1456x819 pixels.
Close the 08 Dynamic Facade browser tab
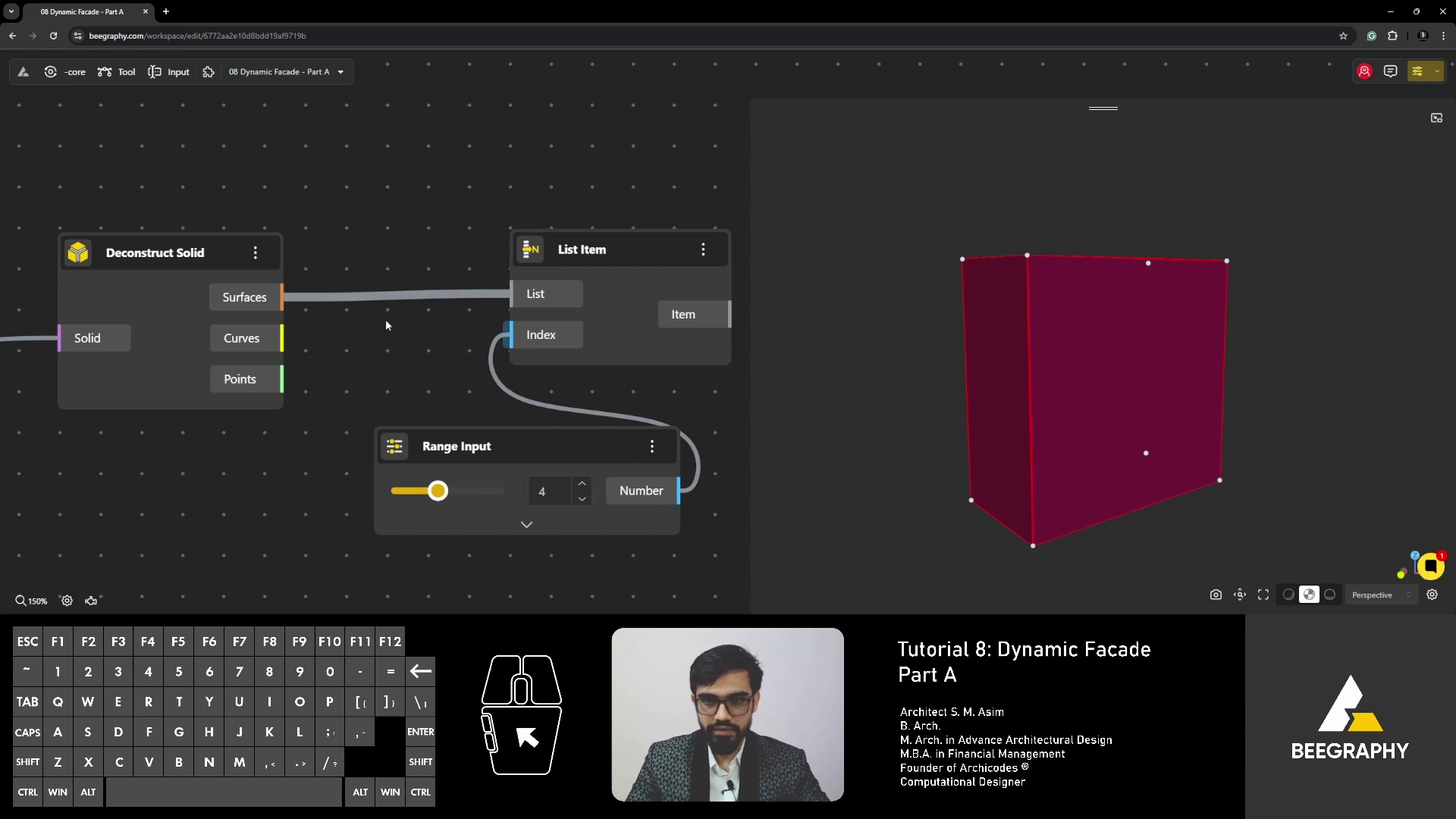(x=146, y=12)
